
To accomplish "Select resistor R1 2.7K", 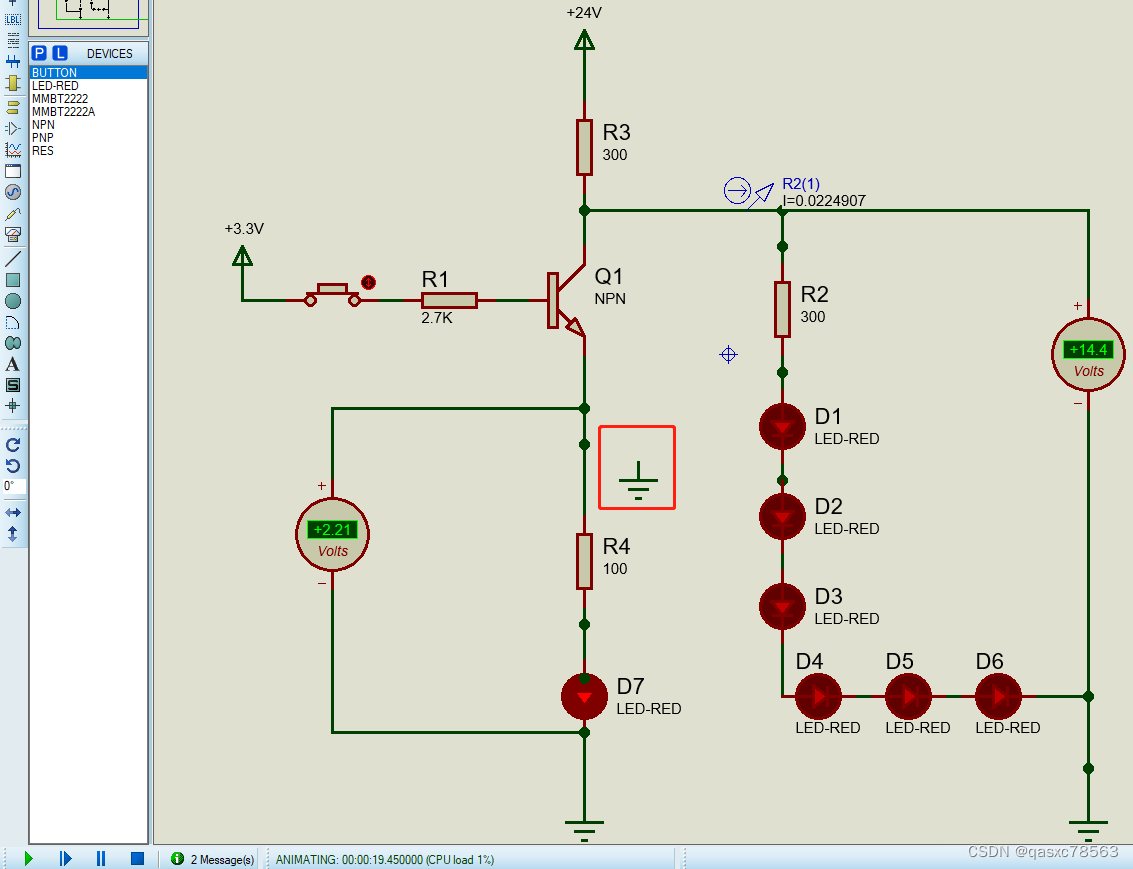I will click(x=449, y=300).
